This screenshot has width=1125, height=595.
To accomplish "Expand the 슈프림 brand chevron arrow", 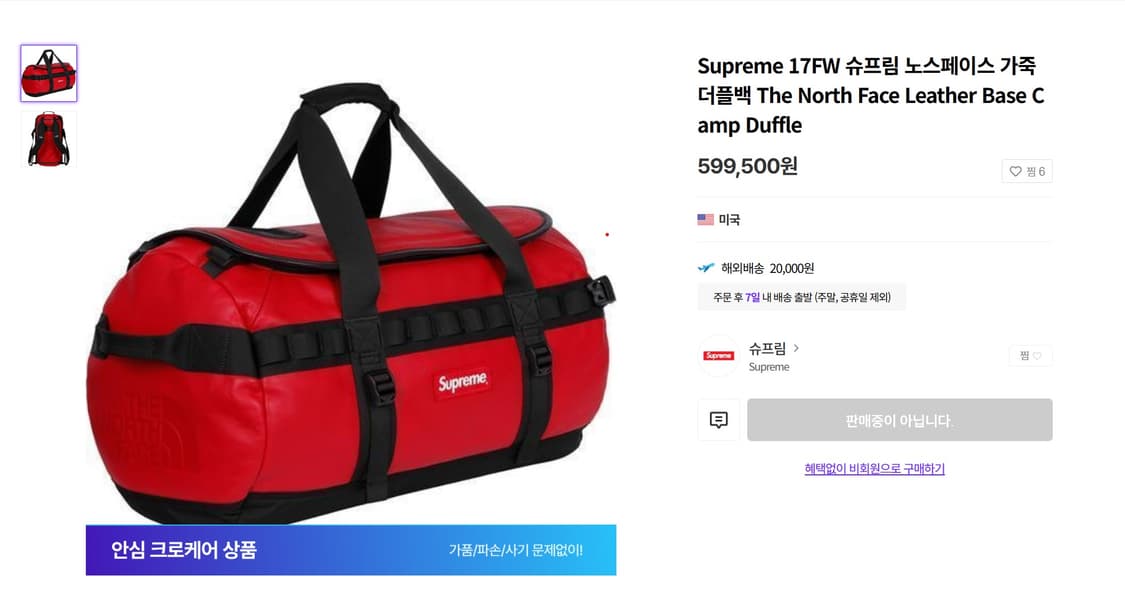I will coord(796,348).
